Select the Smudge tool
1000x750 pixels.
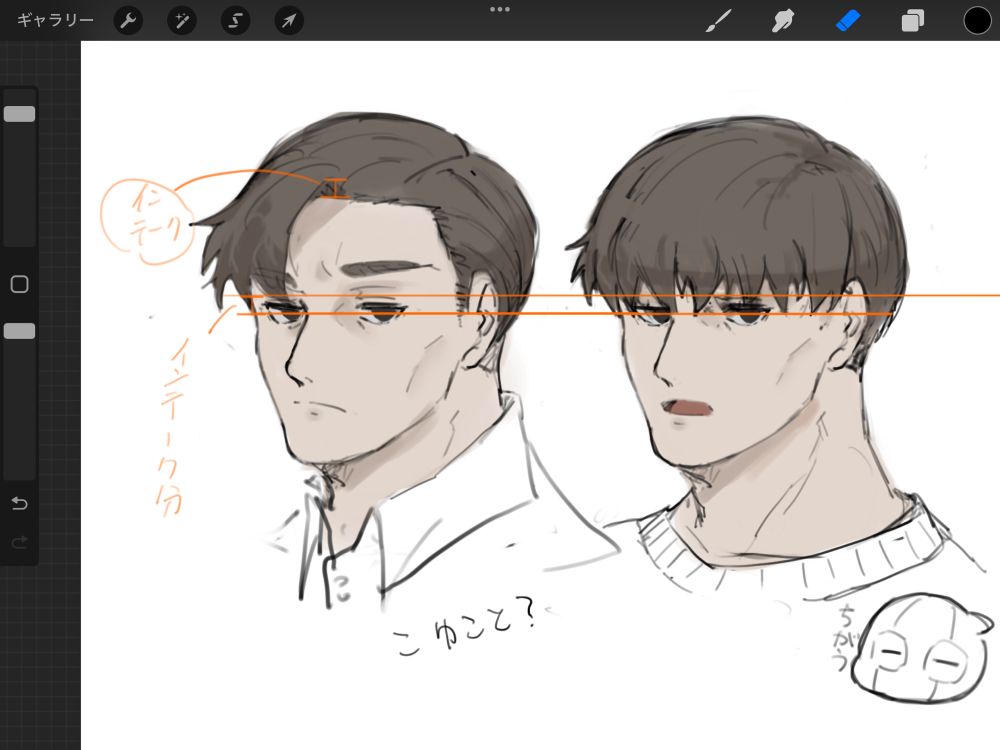coord(783,20)
